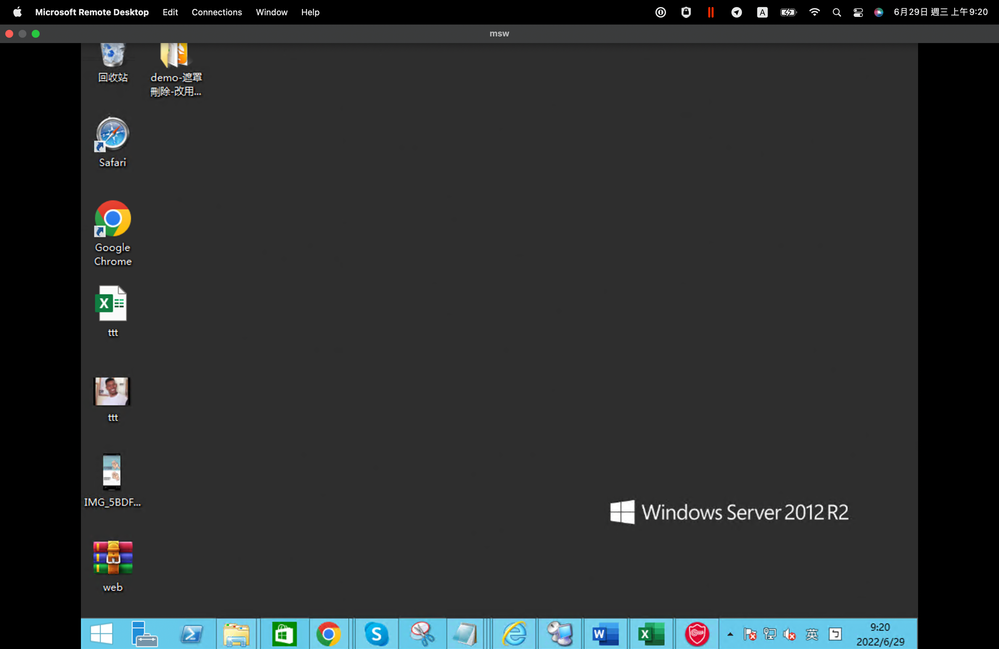Select the IMG_5BDF image file
The height and width of the screenshot is (649, 999).
click(113, 481)
